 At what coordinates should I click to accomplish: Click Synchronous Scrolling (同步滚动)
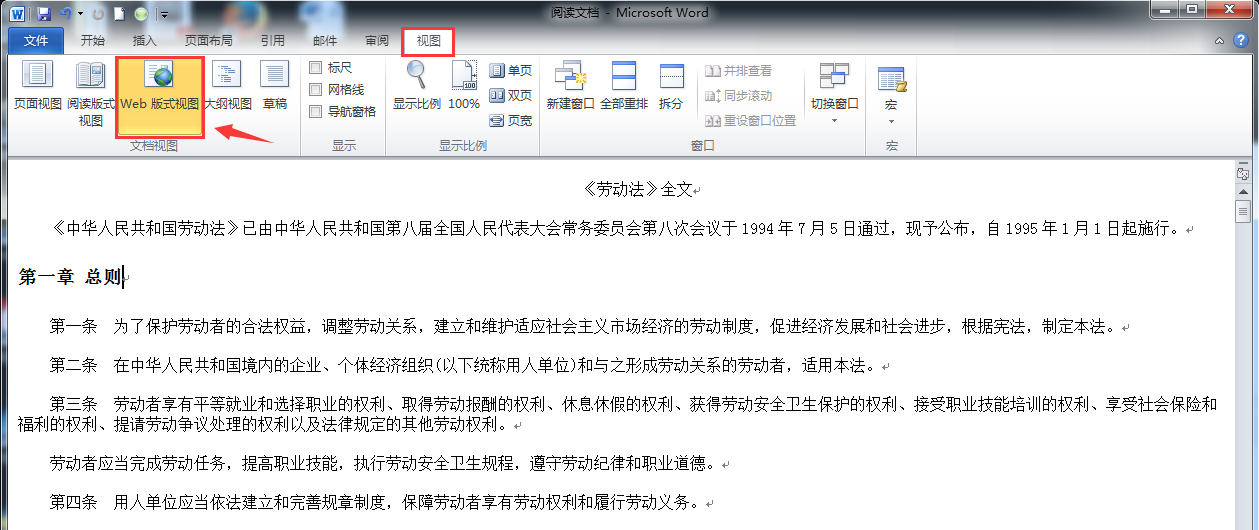(739, 96)
